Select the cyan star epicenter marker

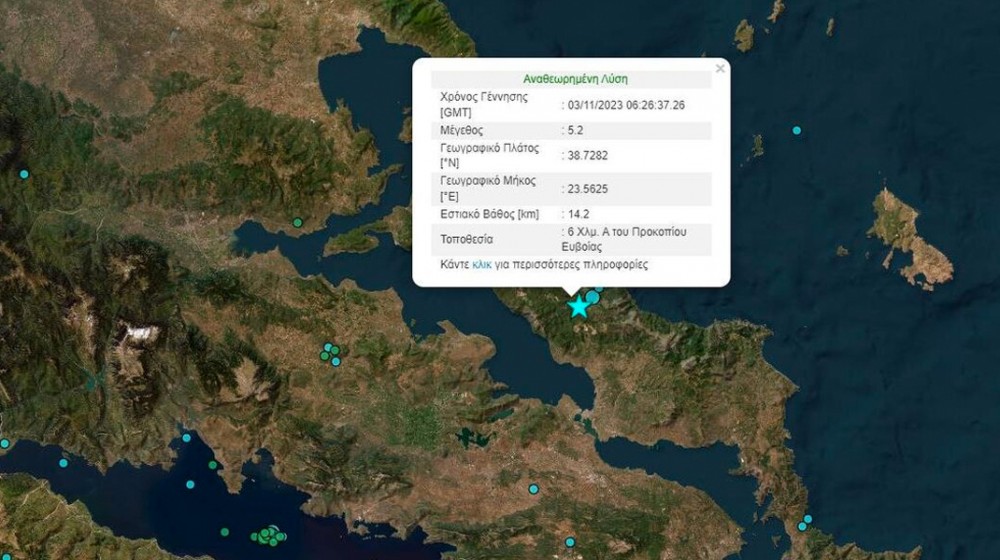[x=578, y=307]
